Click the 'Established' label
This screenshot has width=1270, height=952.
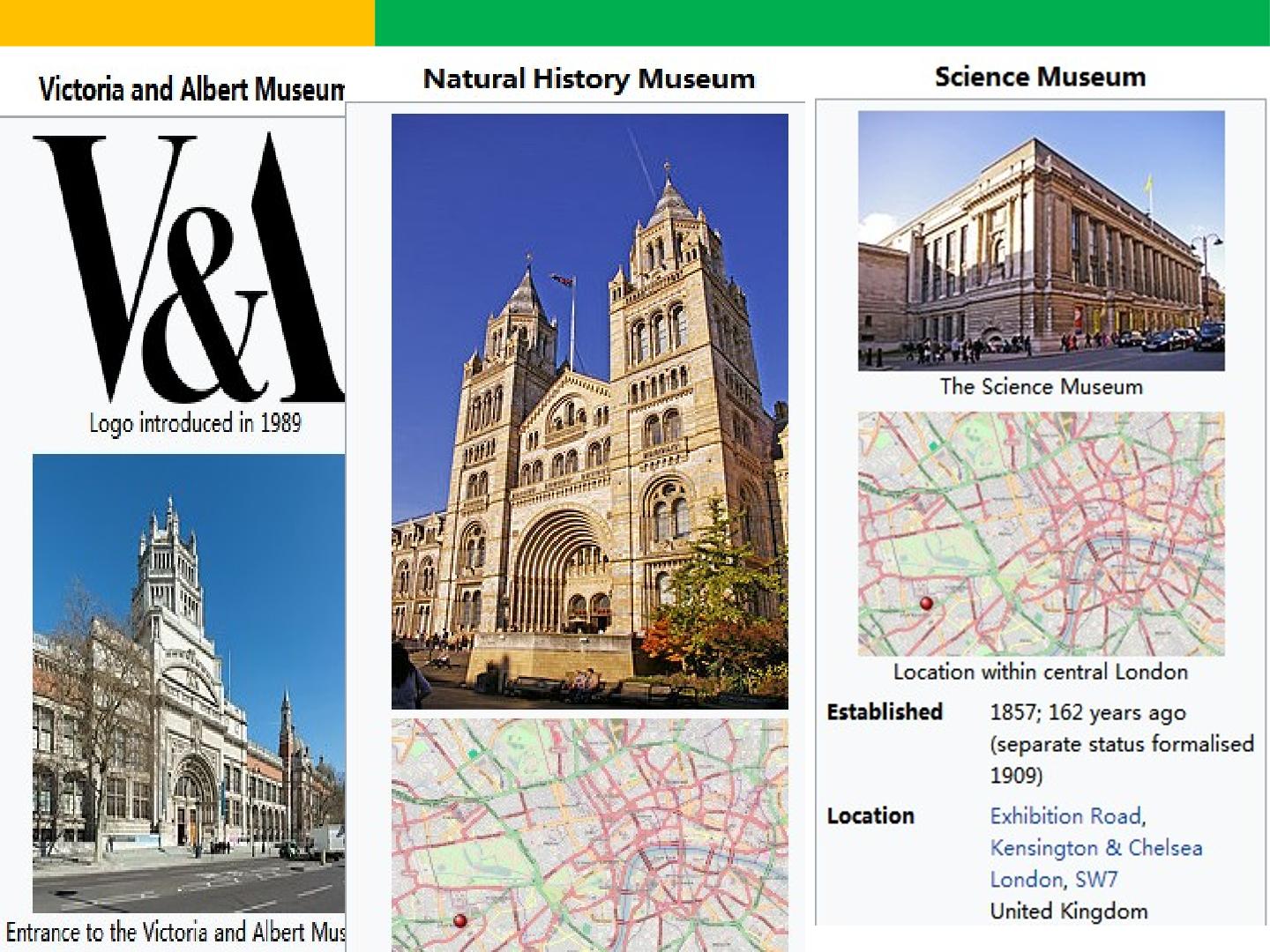tap(885, 711)
